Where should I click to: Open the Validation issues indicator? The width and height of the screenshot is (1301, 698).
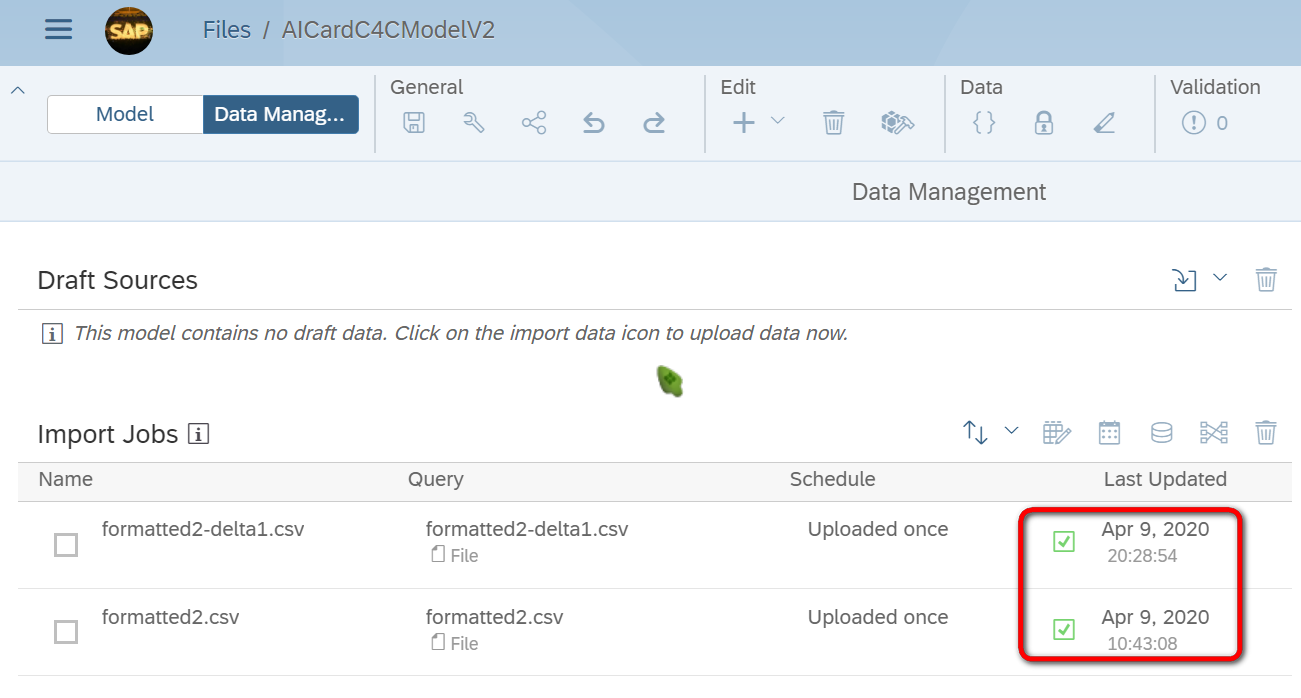pos(1205,123)
